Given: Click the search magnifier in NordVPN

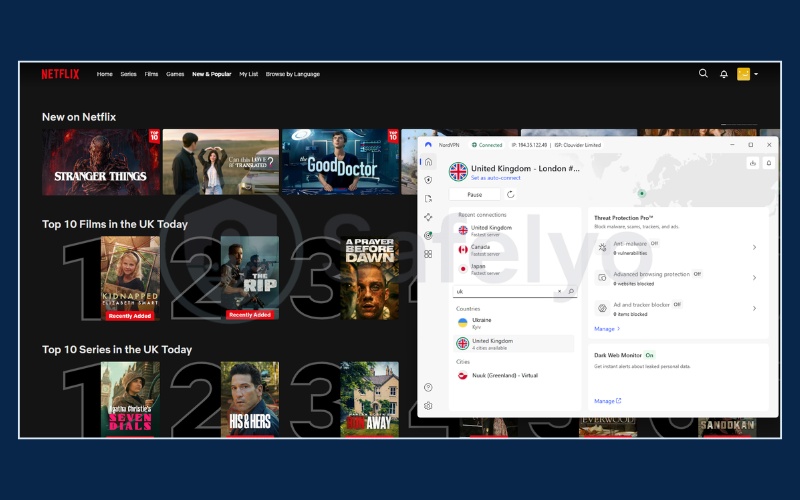Looking at the screenshot, I should pos(571,291).
